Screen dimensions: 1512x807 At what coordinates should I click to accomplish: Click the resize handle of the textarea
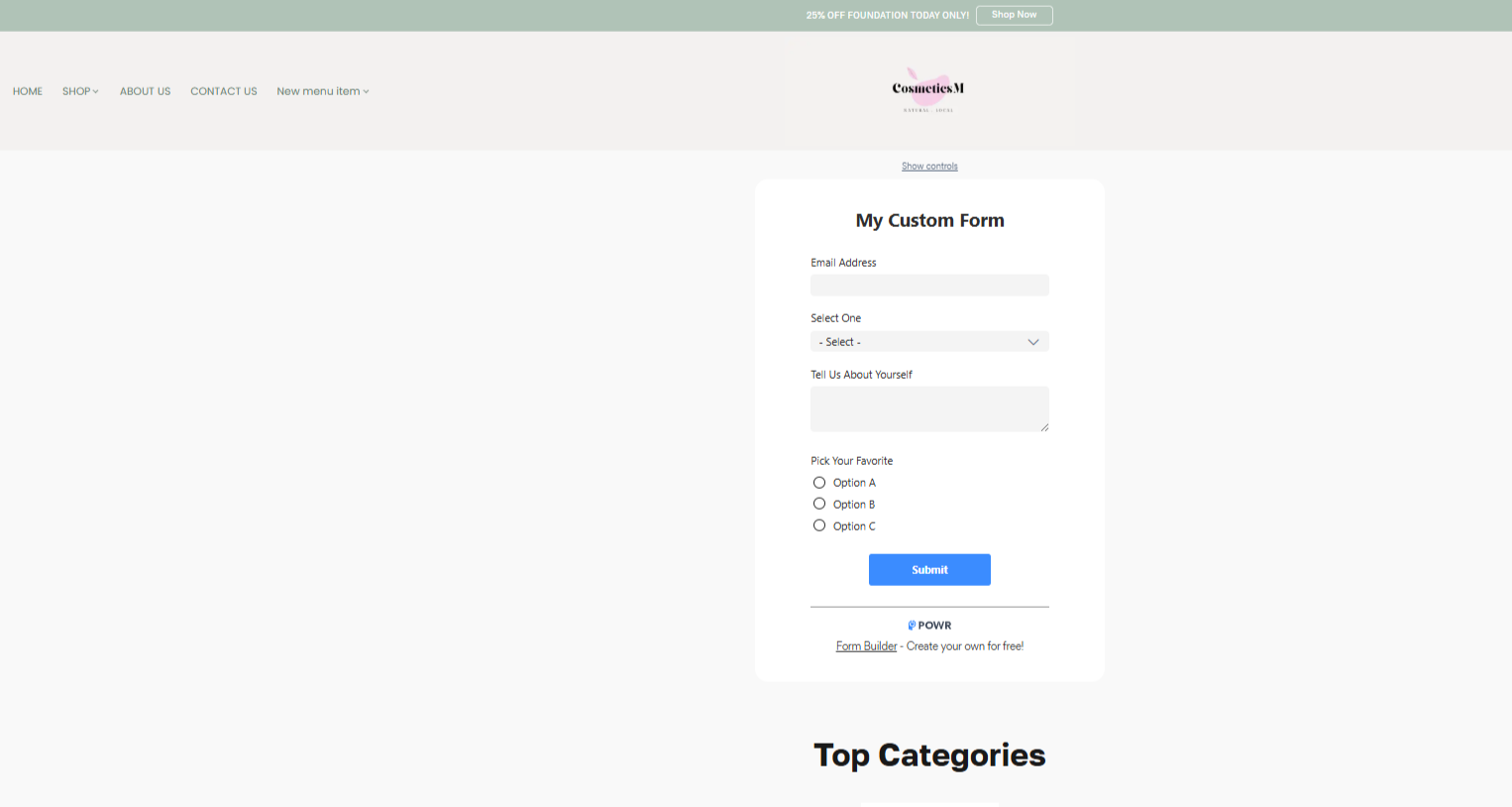click(x=1044, y=427)
